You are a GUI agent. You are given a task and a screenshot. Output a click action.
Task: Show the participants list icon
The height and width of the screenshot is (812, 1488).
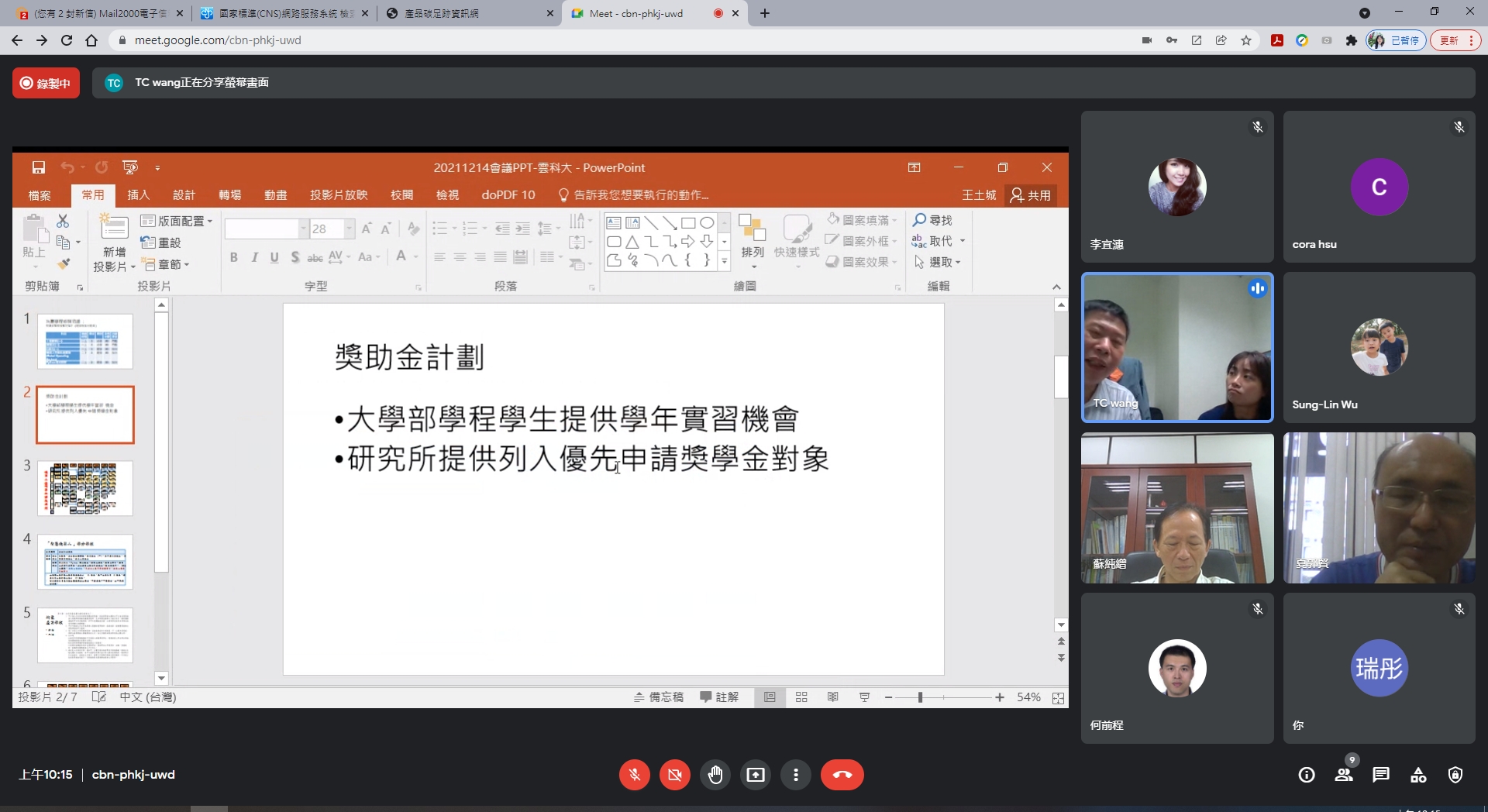pyautogui.click(x=1344, y=775)
